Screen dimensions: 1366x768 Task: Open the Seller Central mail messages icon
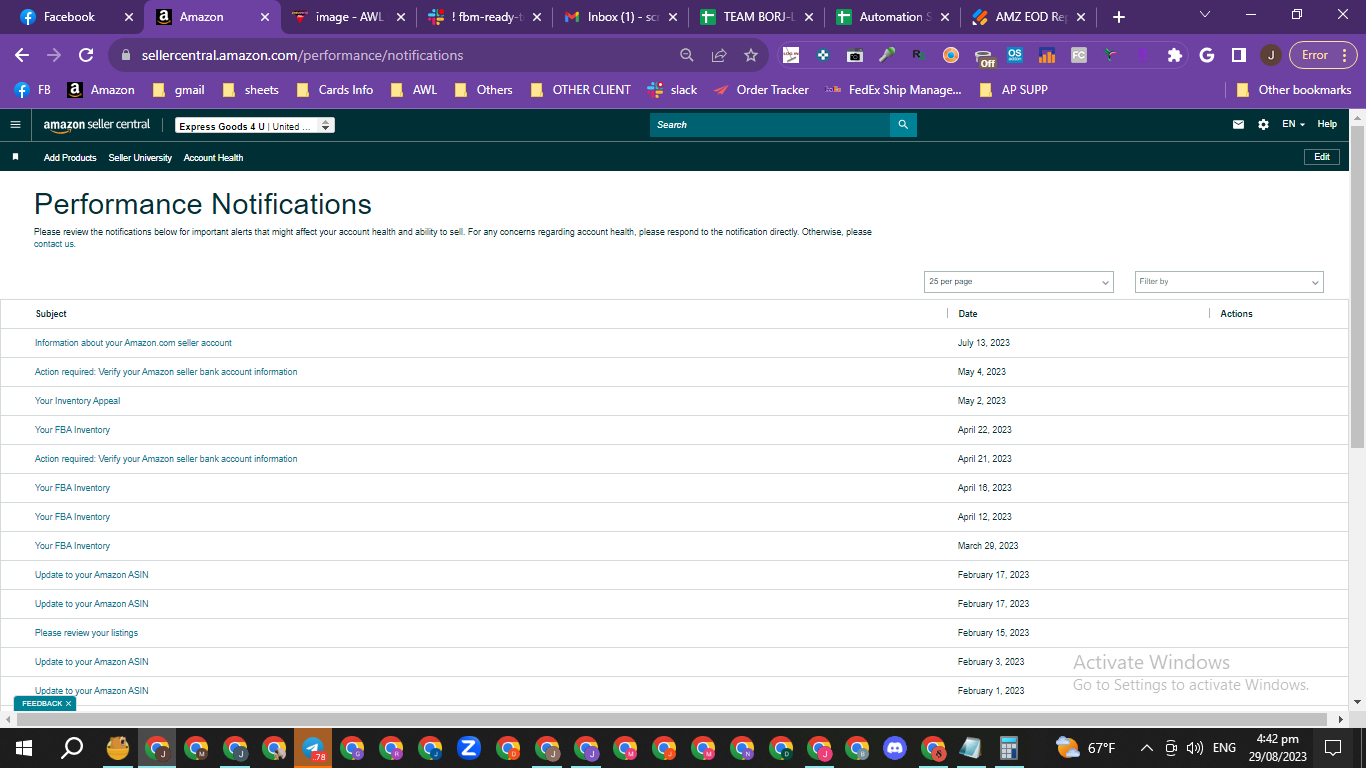click(x=1239, y=125)
